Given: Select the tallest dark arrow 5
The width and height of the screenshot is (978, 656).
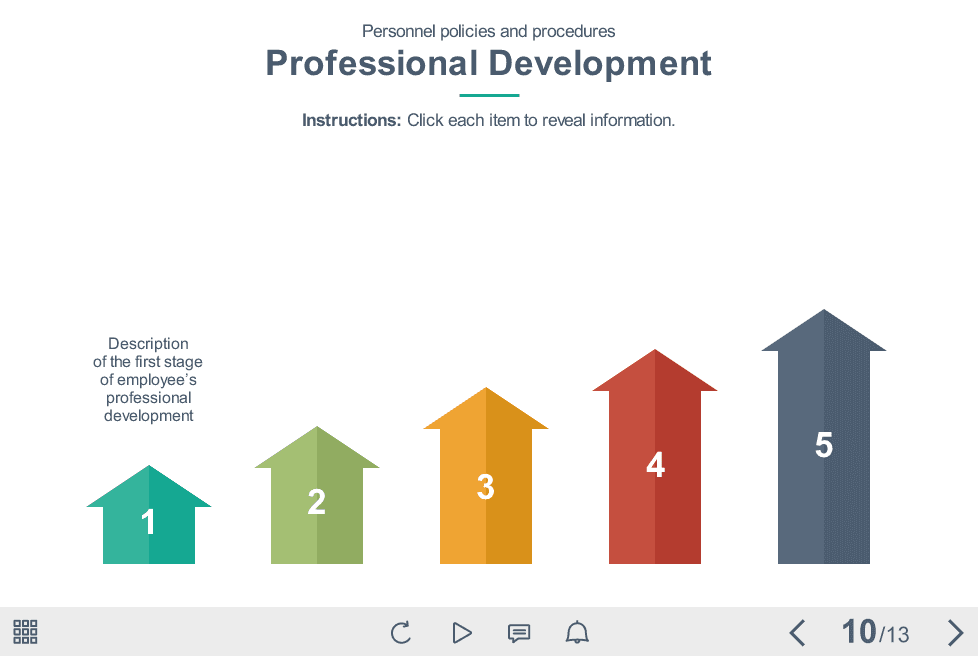Looking at the screenshot, I should (x=824, y=447).
